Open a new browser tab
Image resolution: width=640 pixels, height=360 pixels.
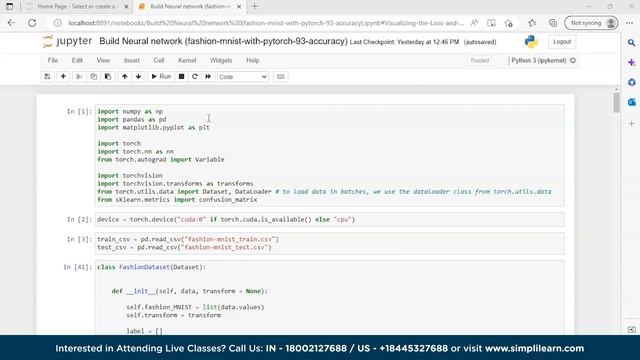255,7
